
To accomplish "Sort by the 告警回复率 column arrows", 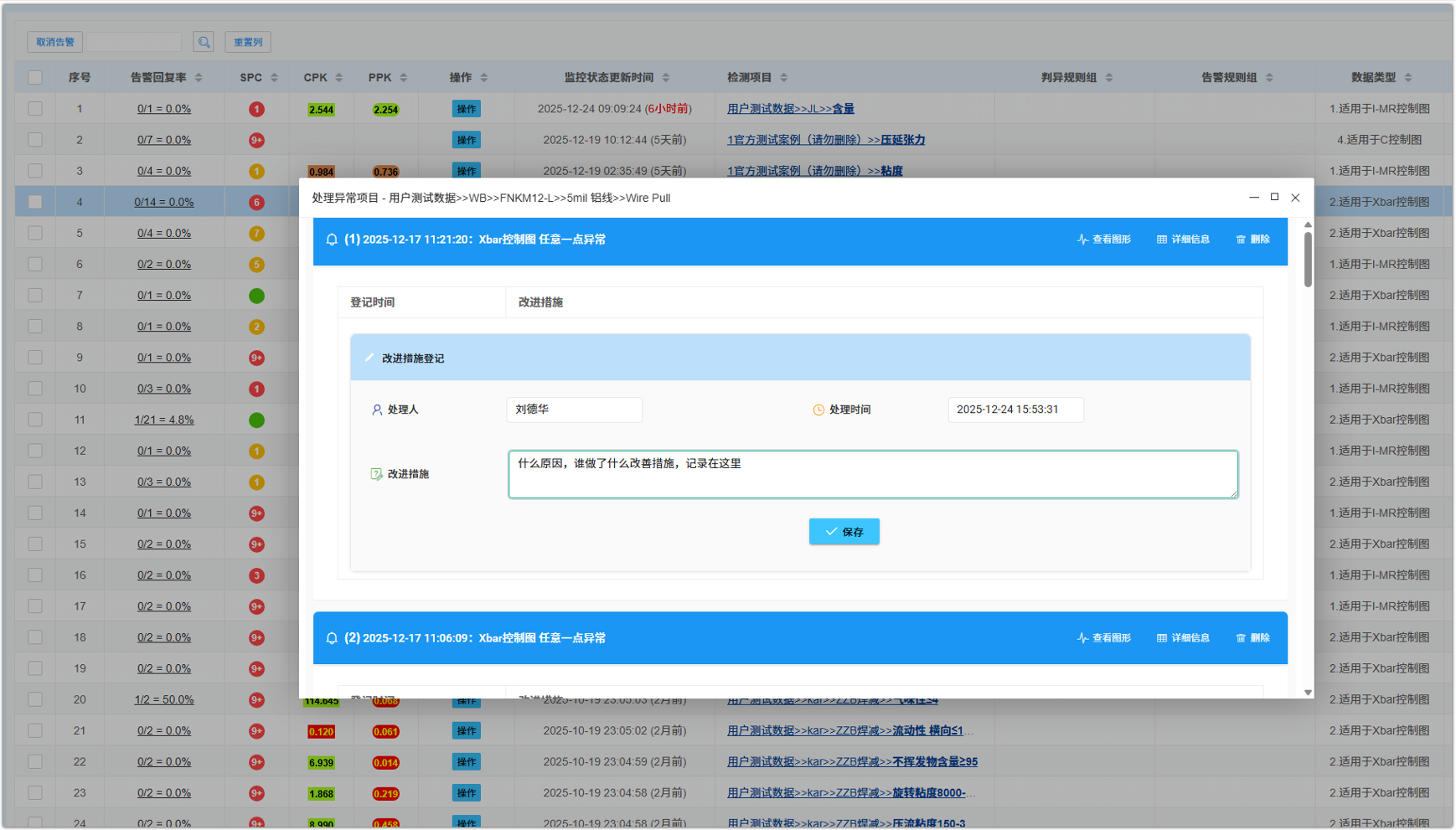I will pyautogui.click(x=199, y=77).
